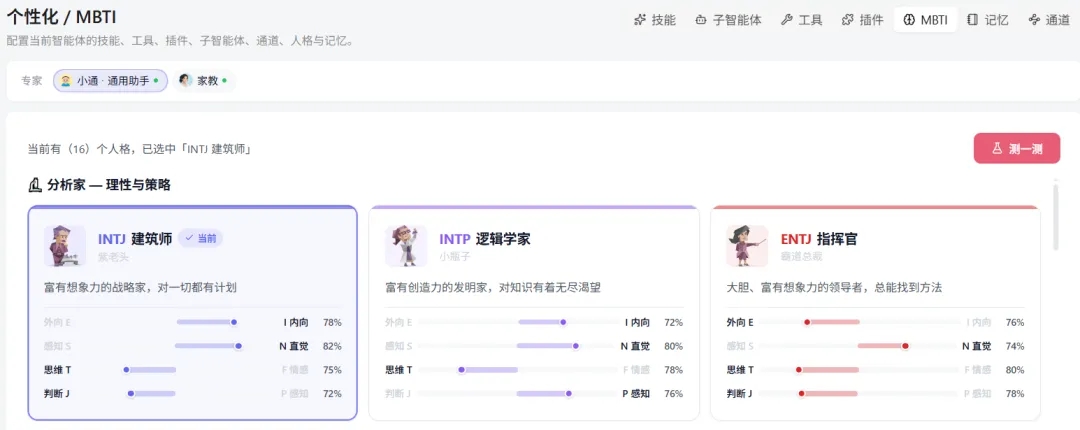This screenshot has height=430, width=1080.
Task: Click the MBTI tab brain icon
Action: 908,20
